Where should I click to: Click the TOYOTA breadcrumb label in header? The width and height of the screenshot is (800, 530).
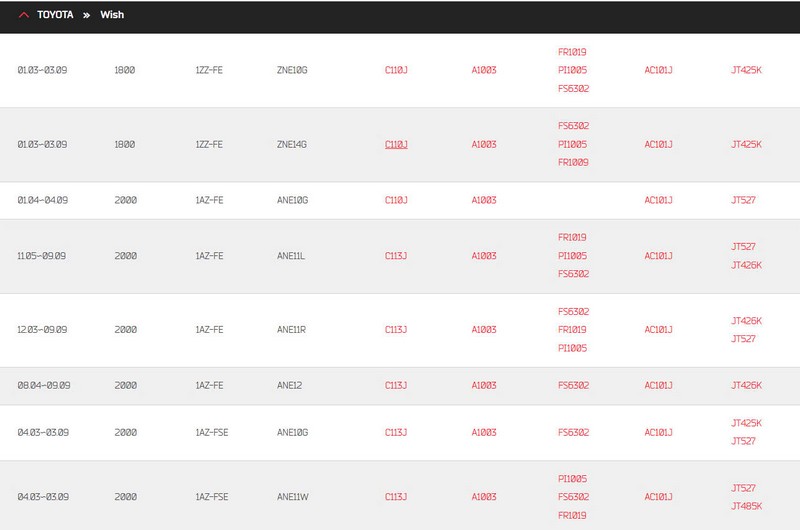55,16
